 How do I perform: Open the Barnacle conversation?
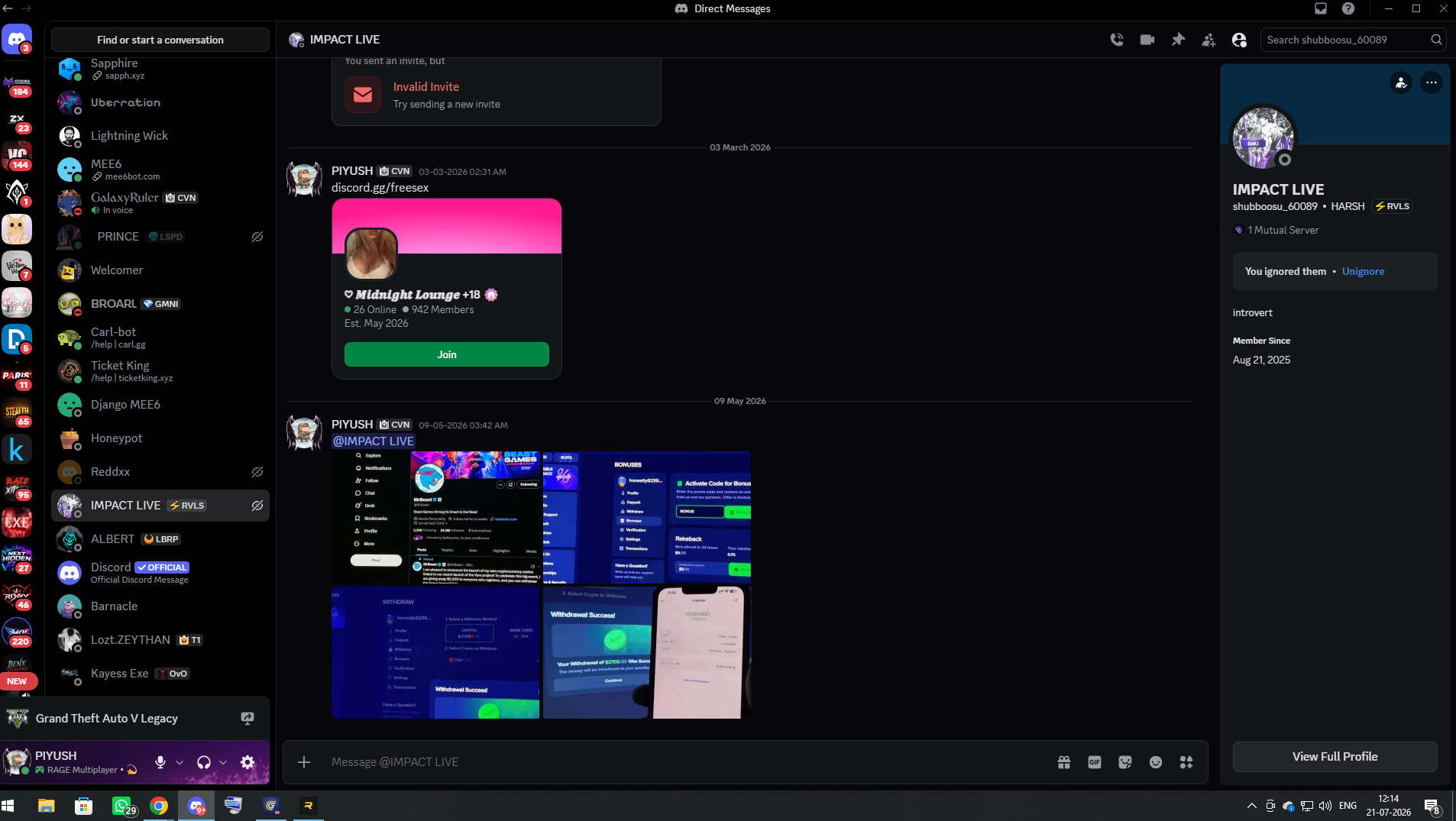(160, 606)
